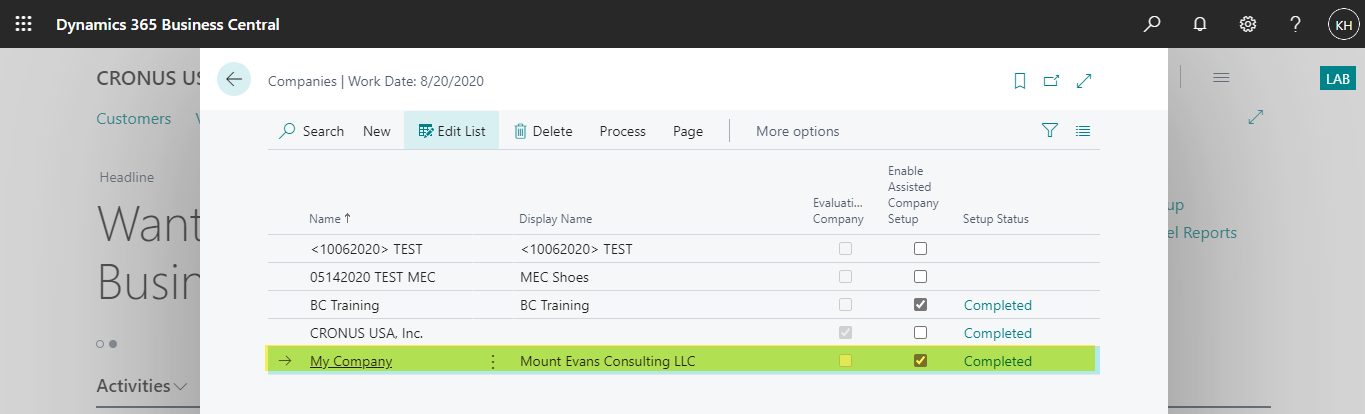Switch list layout view icon
Image resolution: width=1365 pixels, height=414 pixels.
1083,131
